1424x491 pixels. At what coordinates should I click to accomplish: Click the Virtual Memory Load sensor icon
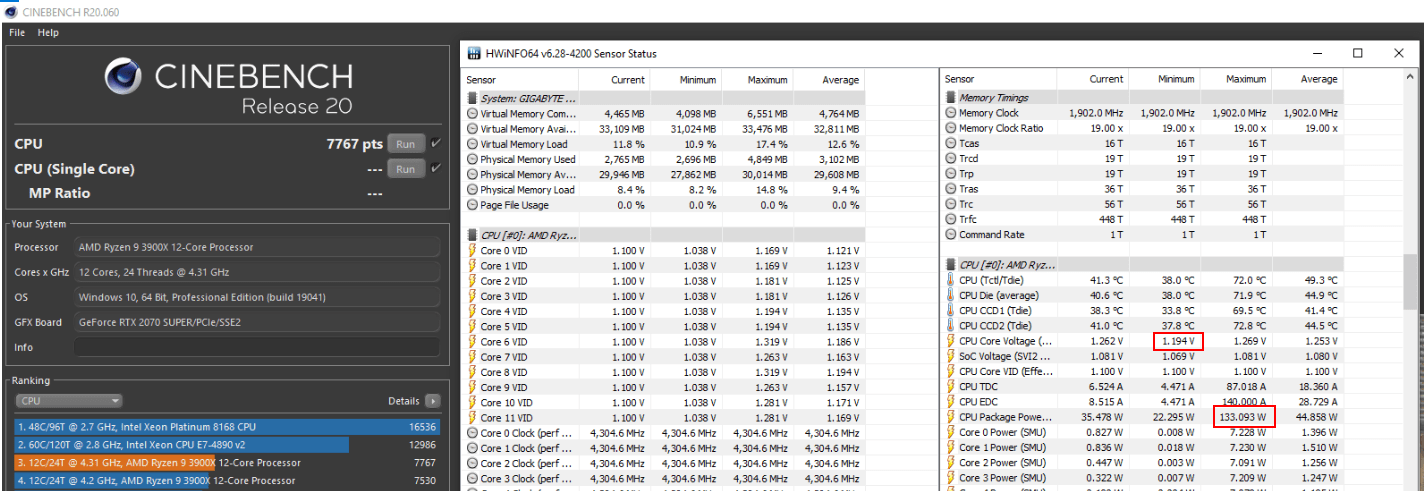coord(473,144)
